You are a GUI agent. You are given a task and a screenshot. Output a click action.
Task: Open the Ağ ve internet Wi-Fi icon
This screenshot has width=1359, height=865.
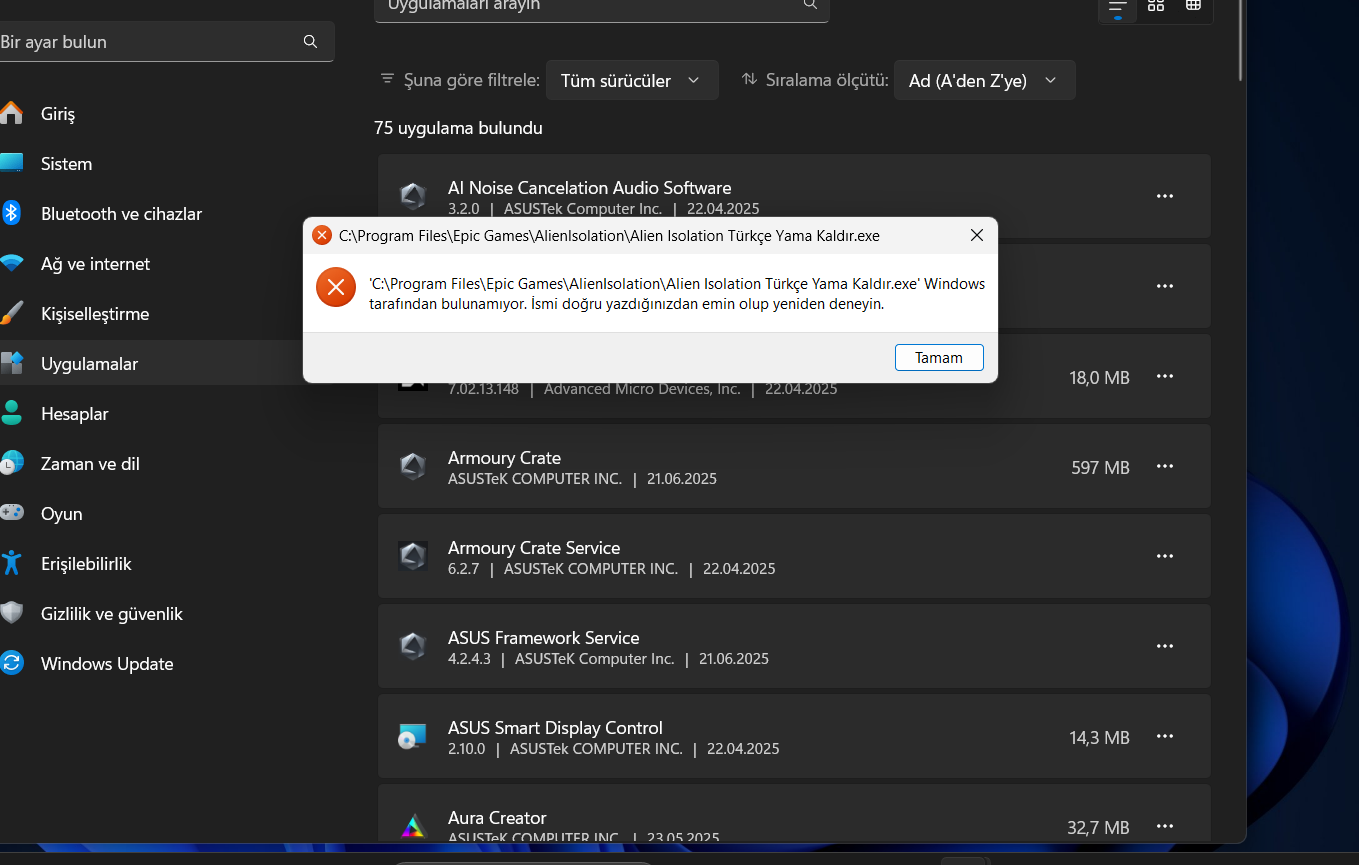pyautogui.click(x=11, y=263)
